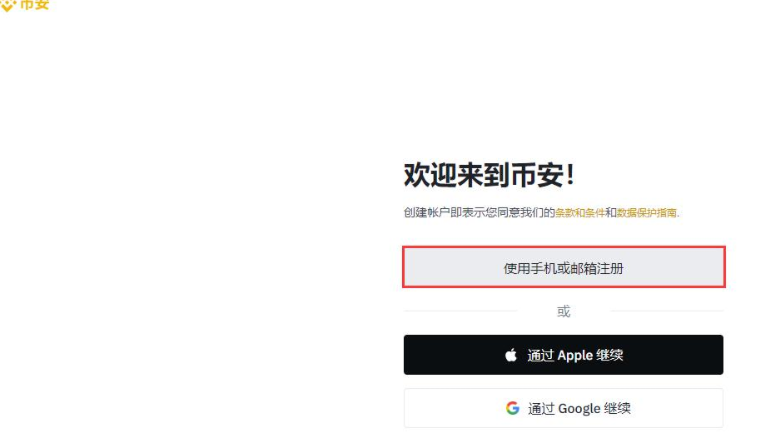Open the 数据保护指南 link
This screenshot has height=432, width=782.
647,213
